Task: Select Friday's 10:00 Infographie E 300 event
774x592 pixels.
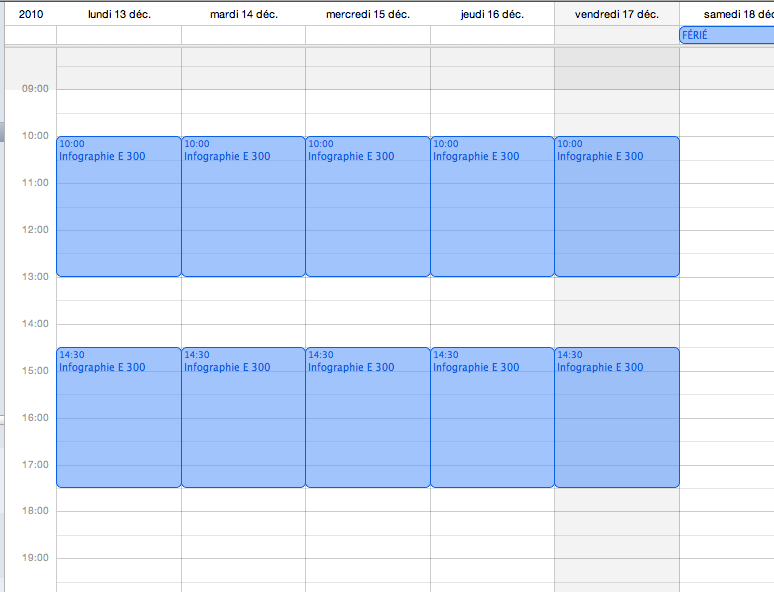Action: 616,206
